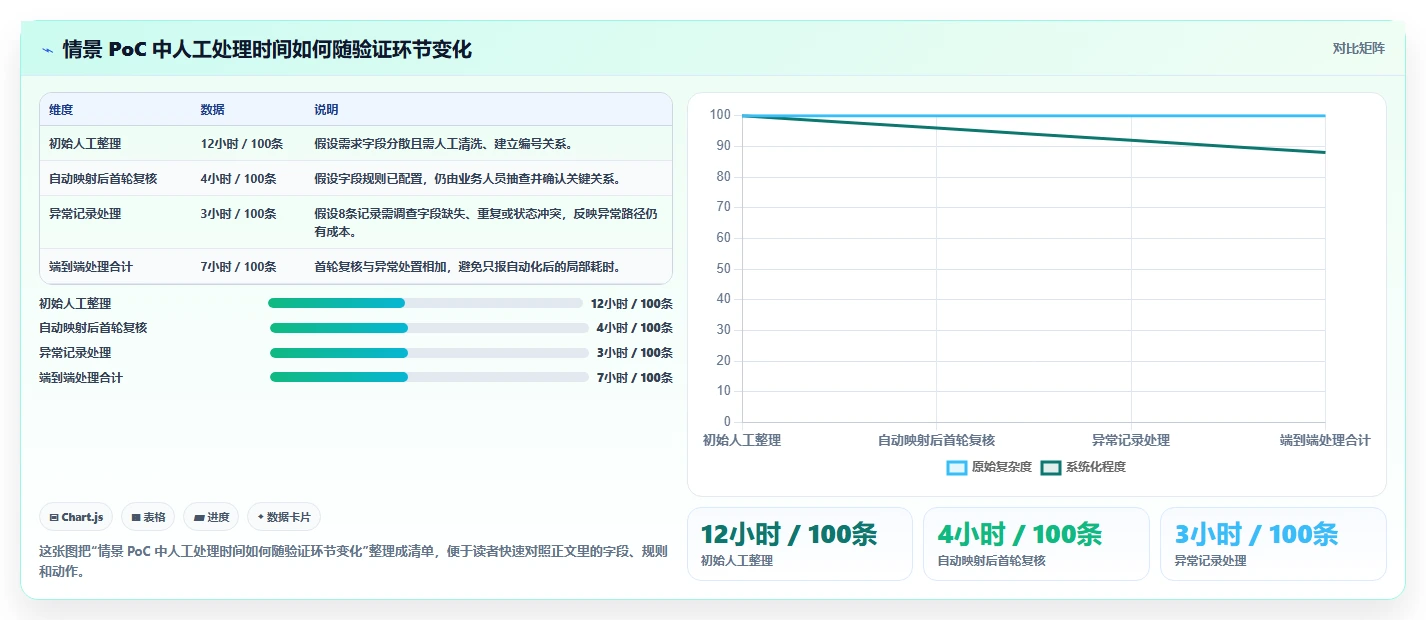The height and width of the screenshot is (620, 1426).
Task: Click description starting 假设需求字段分散
Action: [x=443, y=144]
